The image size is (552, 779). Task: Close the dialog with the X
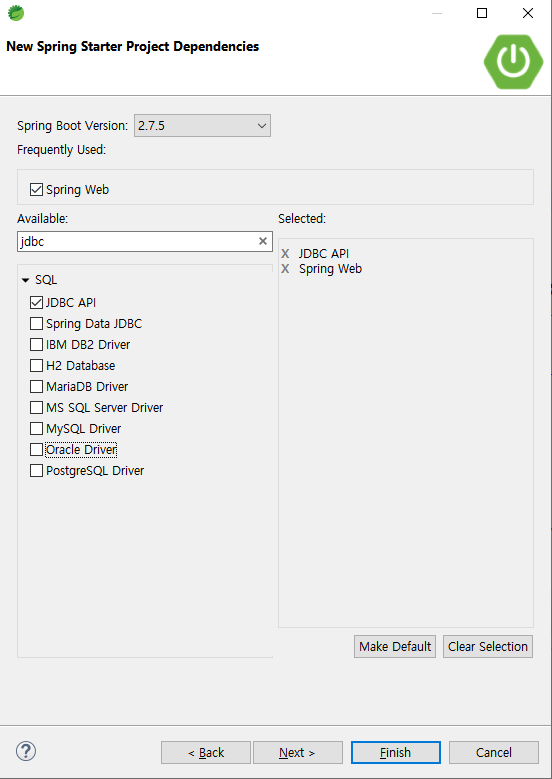(528, 13)
